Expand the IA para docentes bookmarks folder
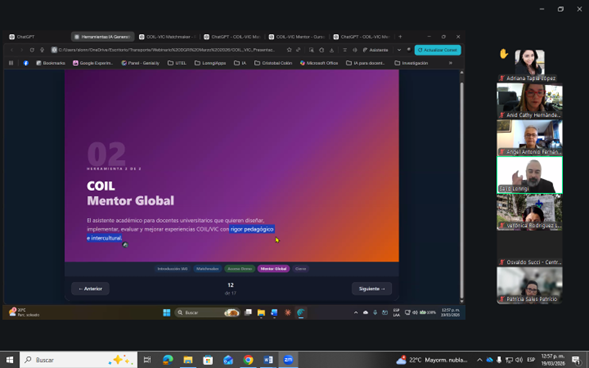 (365, 63)
